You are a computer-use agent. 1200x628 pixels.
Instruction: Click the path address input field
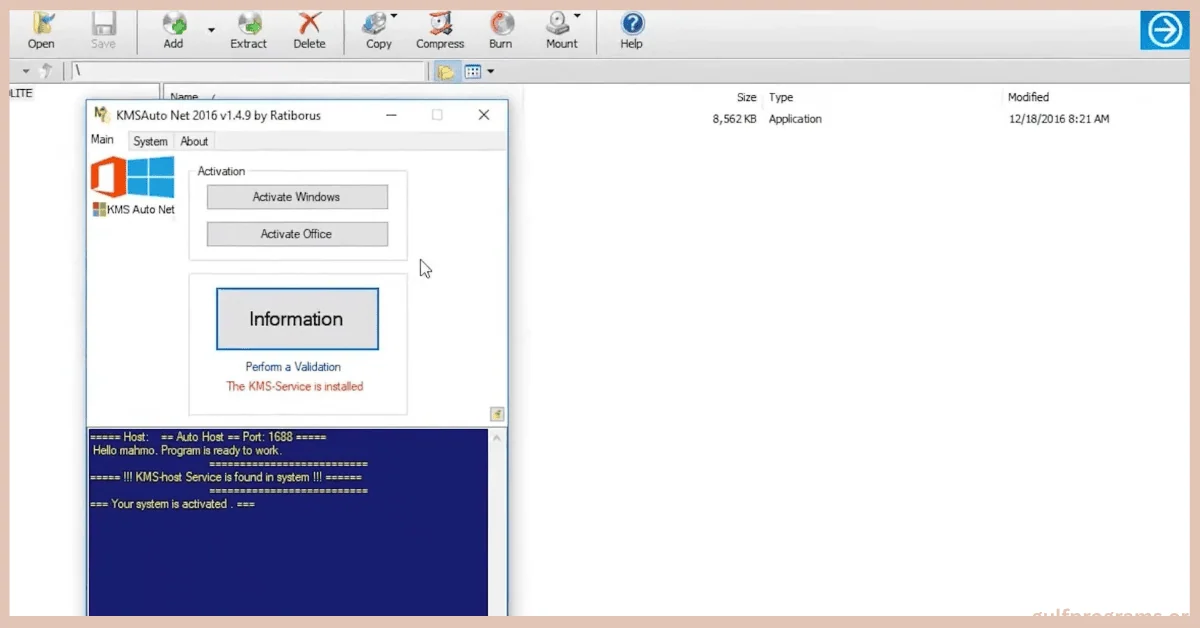[x=250, y=71]
